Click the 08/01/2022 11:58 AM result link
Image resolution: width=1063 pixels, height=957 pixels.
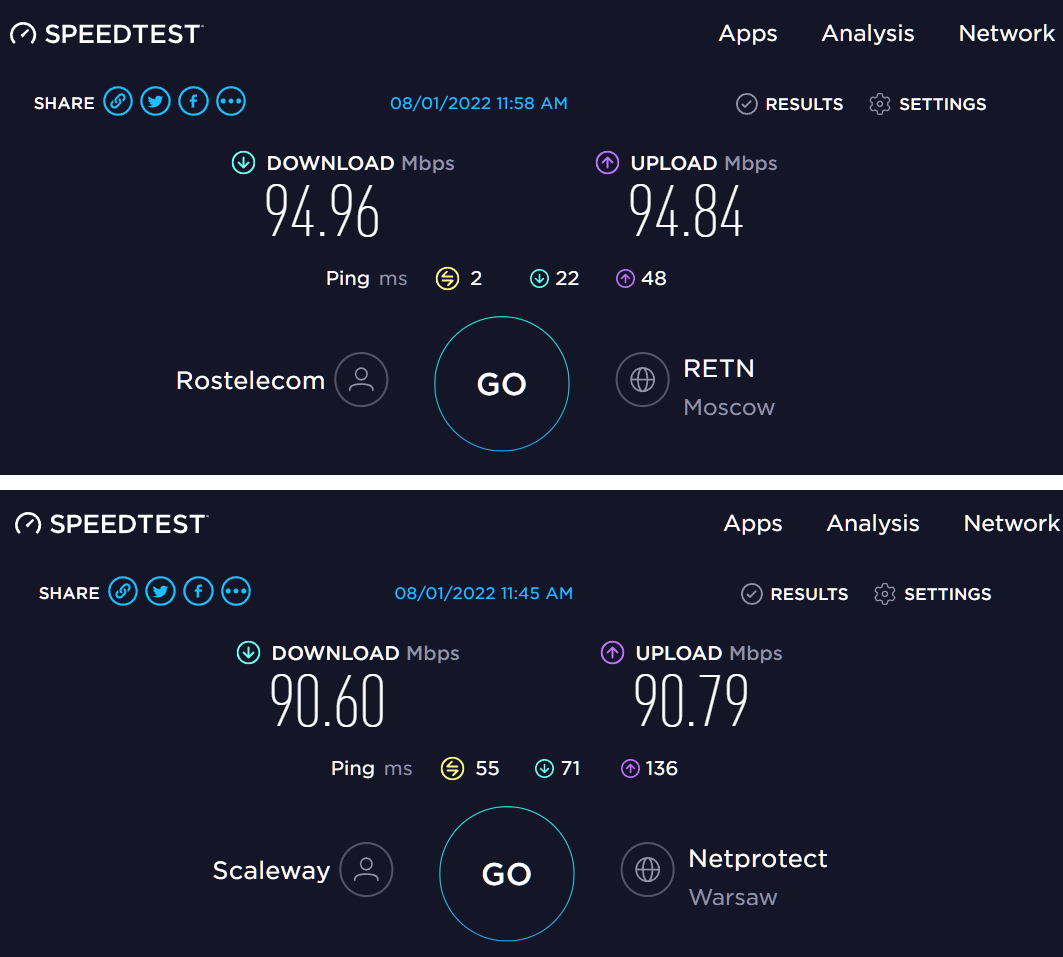[x=479, y=103]
